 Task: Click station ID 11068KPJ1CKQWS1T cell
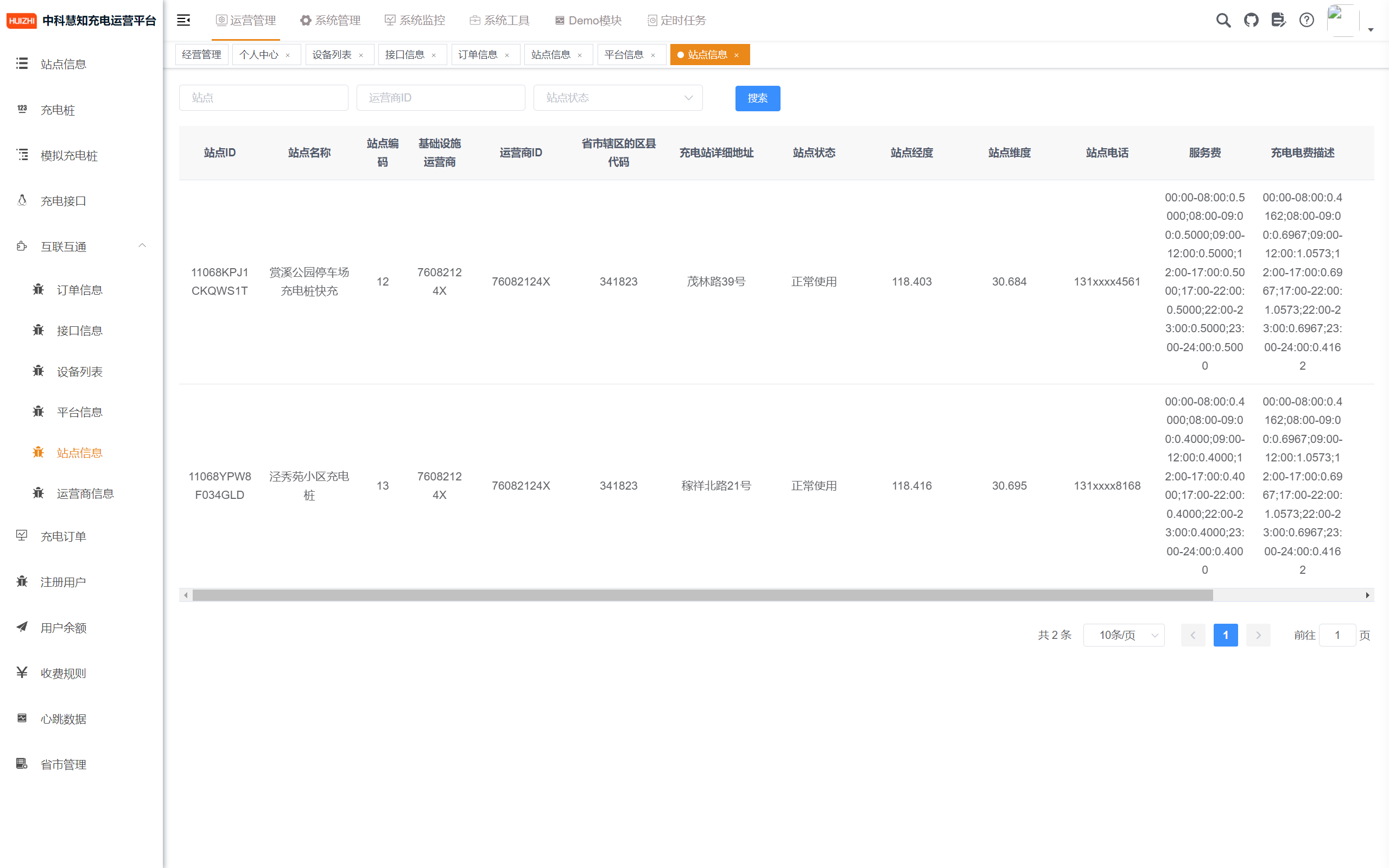[x=219, y=281]
